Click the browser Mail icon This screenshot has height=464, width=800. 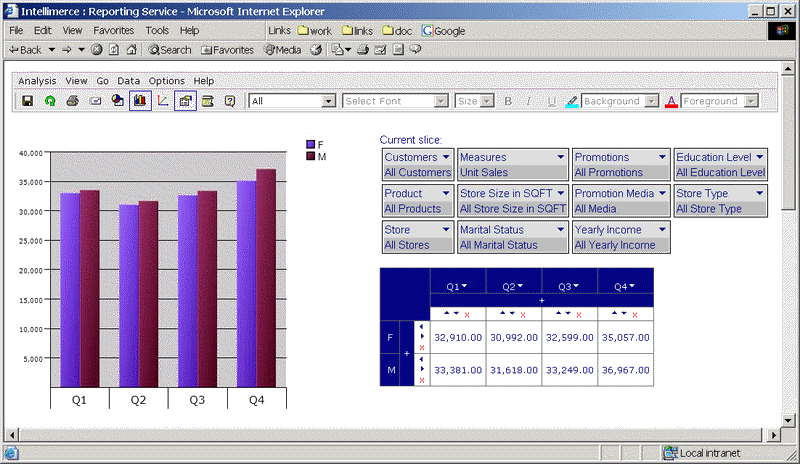337,50
